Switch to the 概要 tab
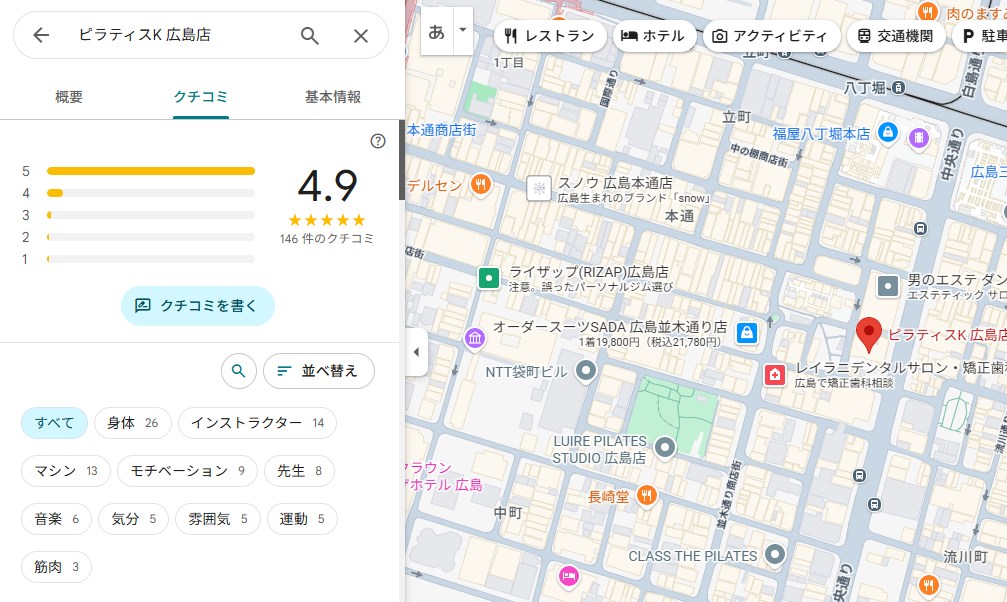Screen dimensions: 1007x602 click(x=69, y=97)
